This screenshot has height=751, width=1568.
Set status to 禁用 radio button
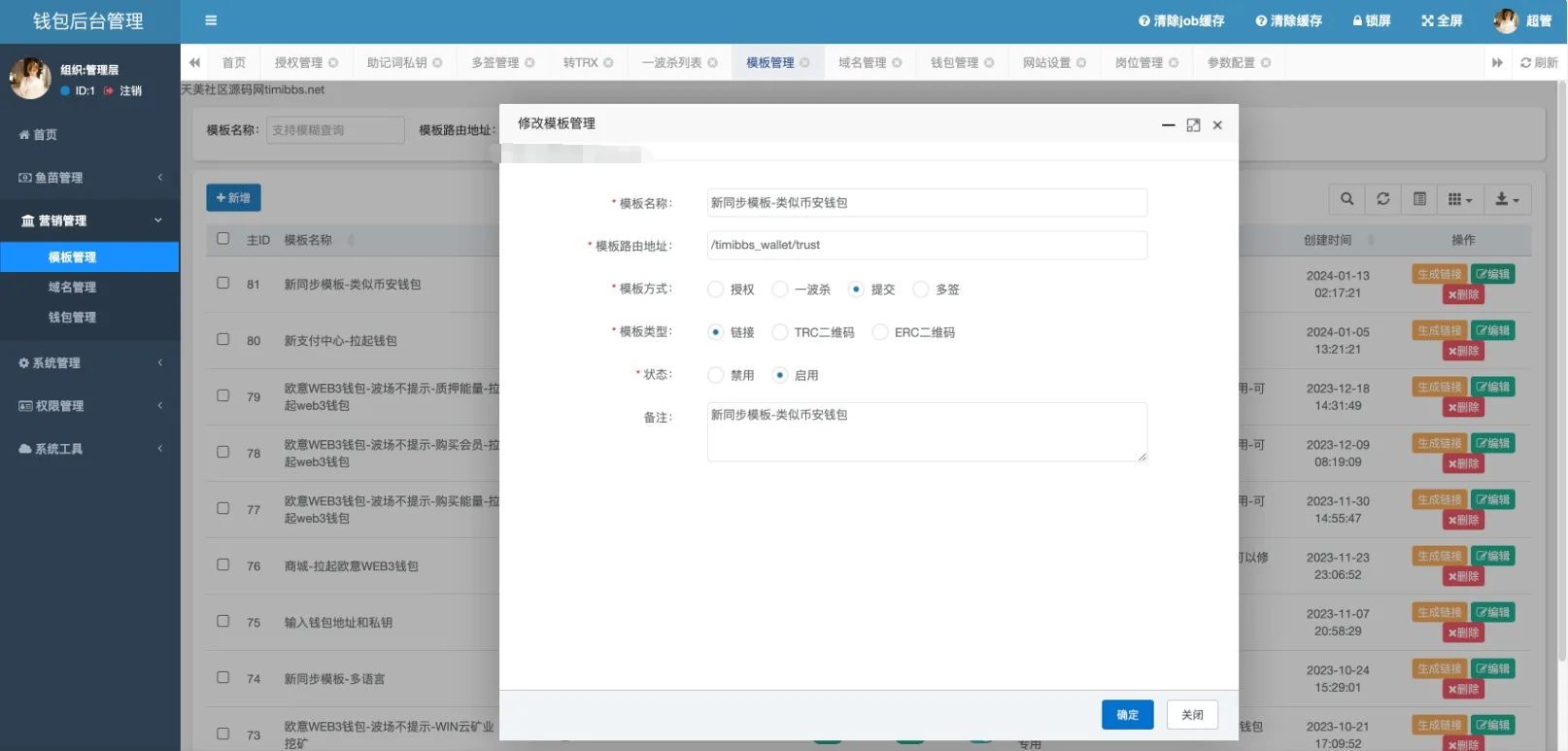pyautogui.click(x=716, y=375)
